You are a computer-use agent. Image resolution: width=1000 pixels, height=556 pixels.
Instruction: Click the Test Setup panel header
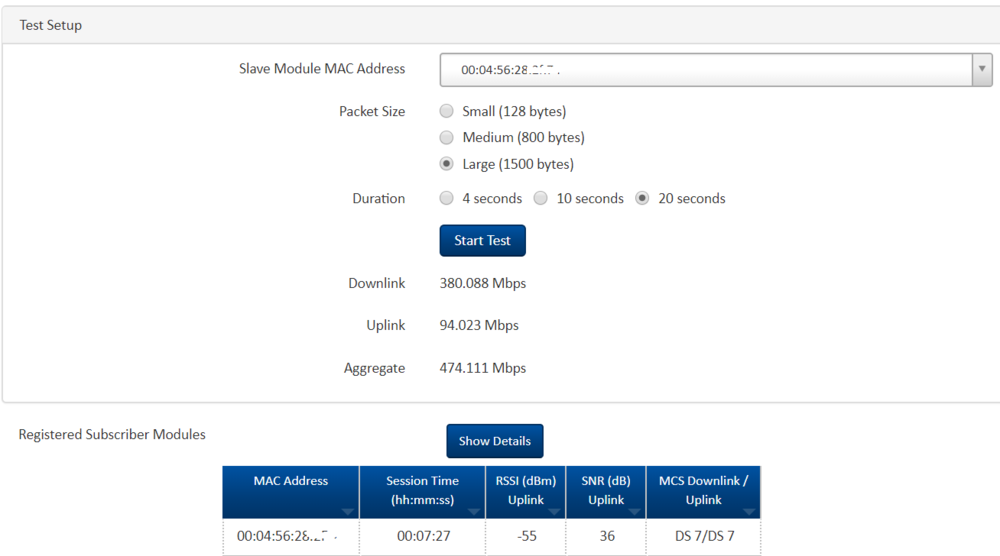click(x=51, y=25)
